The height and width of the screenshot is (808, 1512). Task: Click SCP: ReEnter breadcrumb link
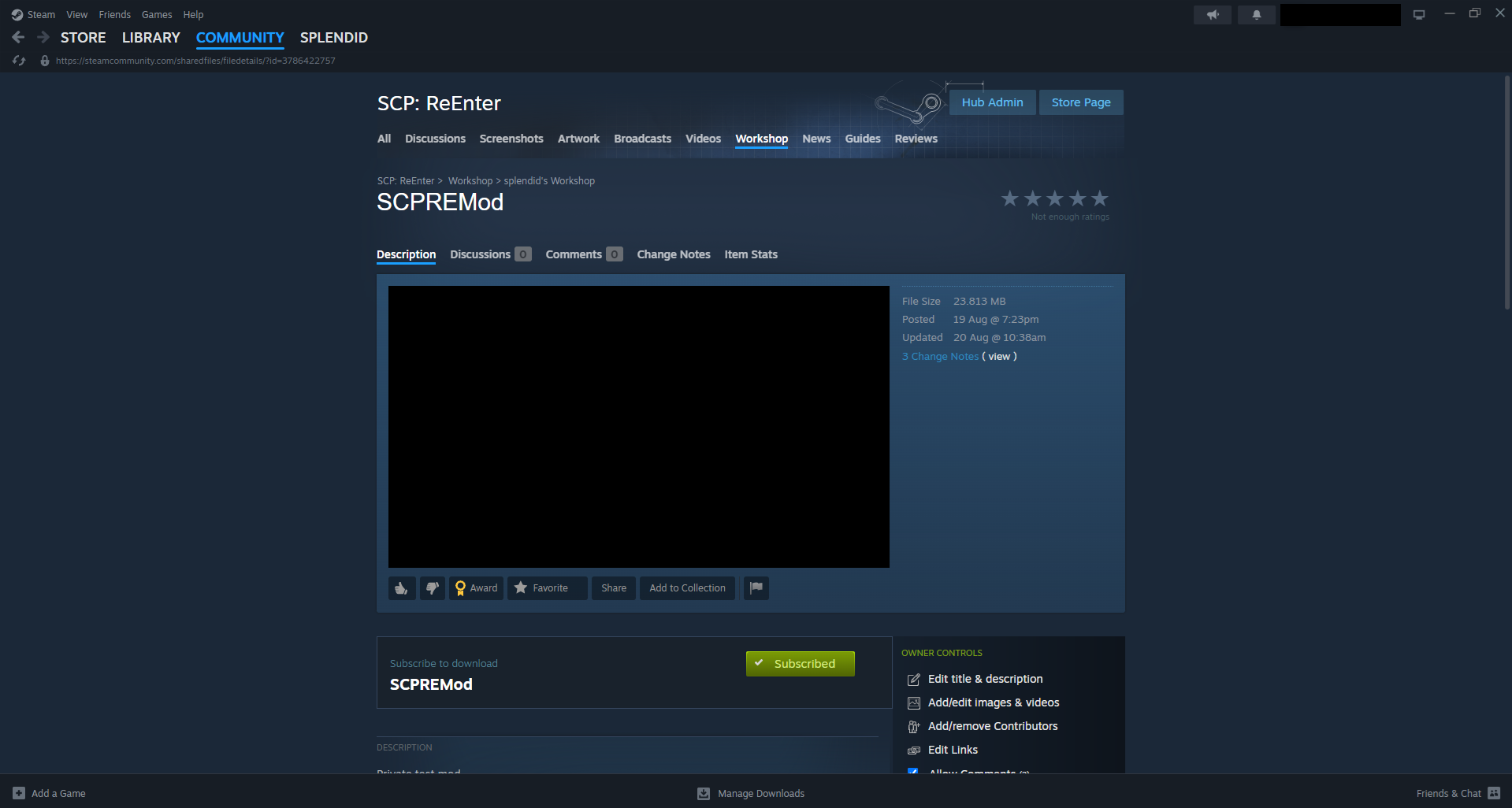click(406, 181)
